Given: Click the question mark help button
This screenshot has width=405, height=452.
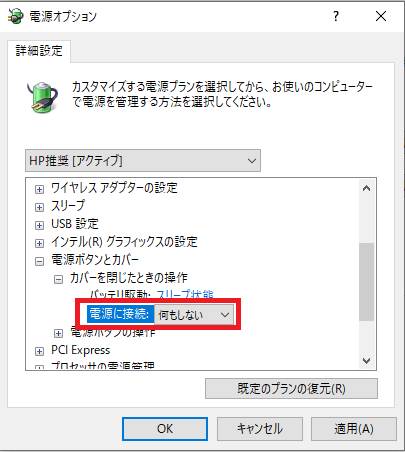Looking at the screenshot, I should coord(336,16).
